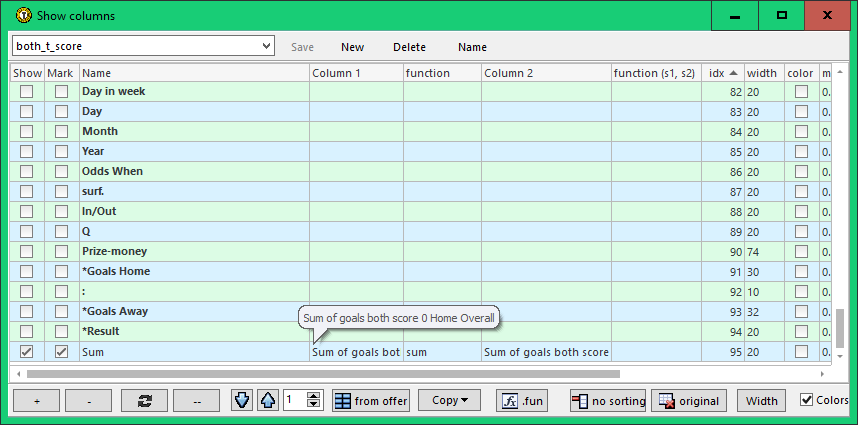Restore defaults with 'original' button
This screenshot has width=858, height=425.
pyautogui.click(x=689, y=401)
